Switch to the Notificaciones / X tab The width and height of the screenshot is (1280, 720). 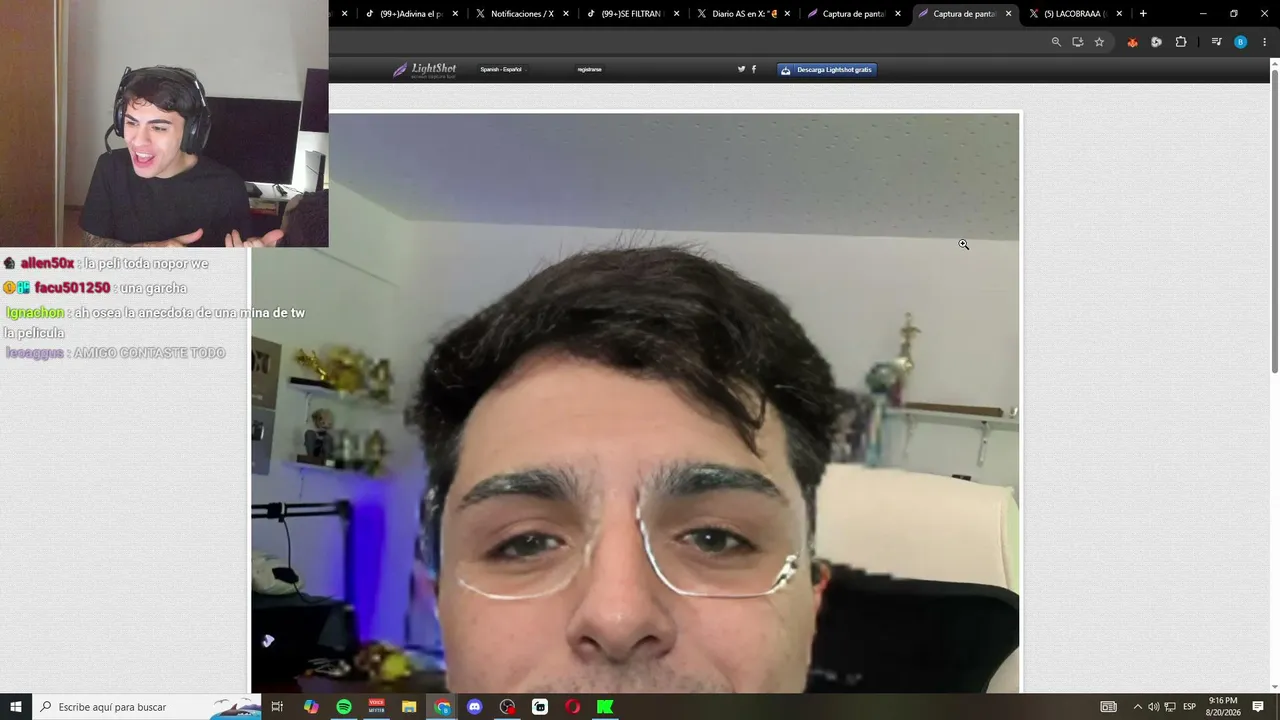[522, 14]
